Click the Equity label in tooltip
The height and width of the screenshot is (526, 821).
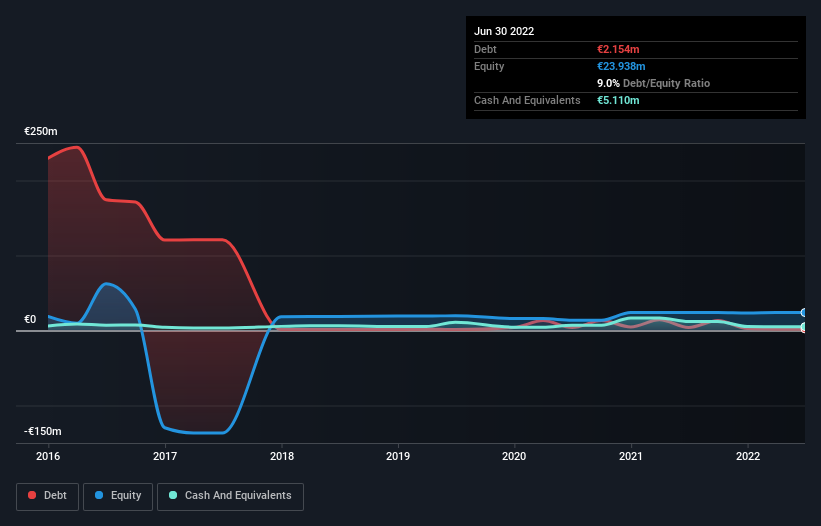tap(489, 66)
